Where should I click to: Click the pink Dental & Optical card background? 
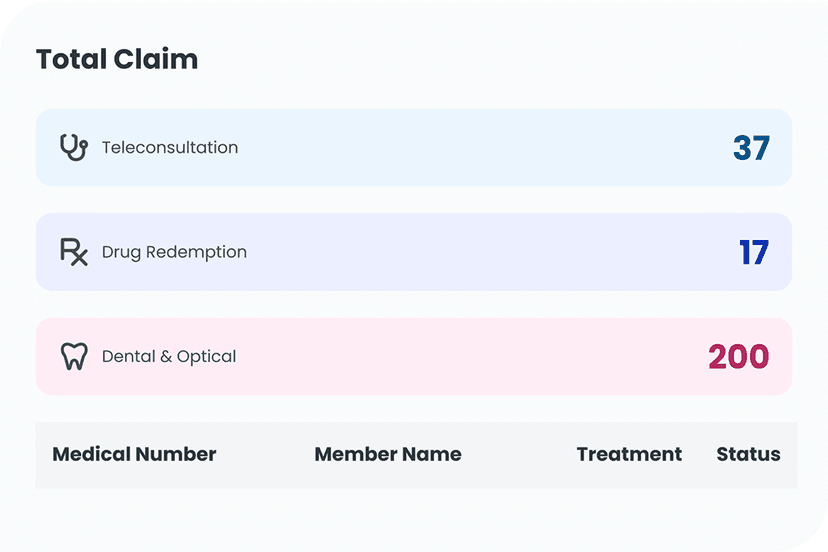[475, 357]
